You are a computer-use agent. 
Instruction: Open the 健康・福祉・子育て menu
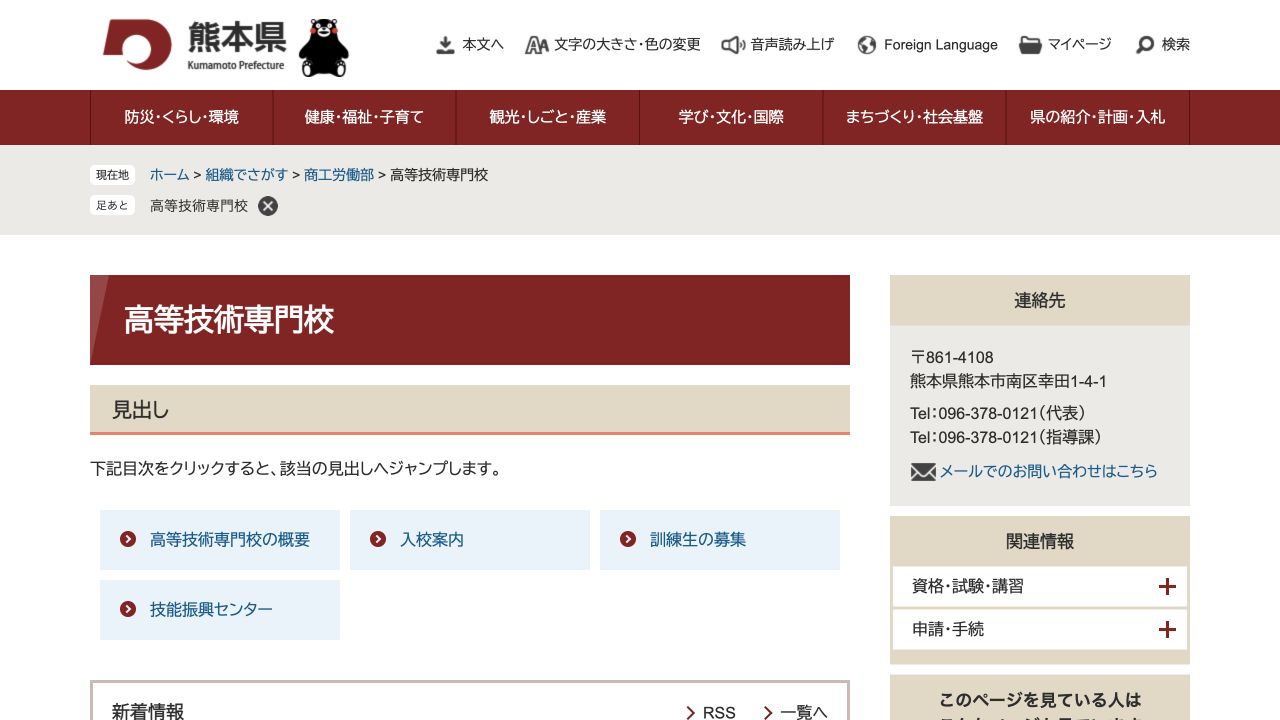[364, 117]
